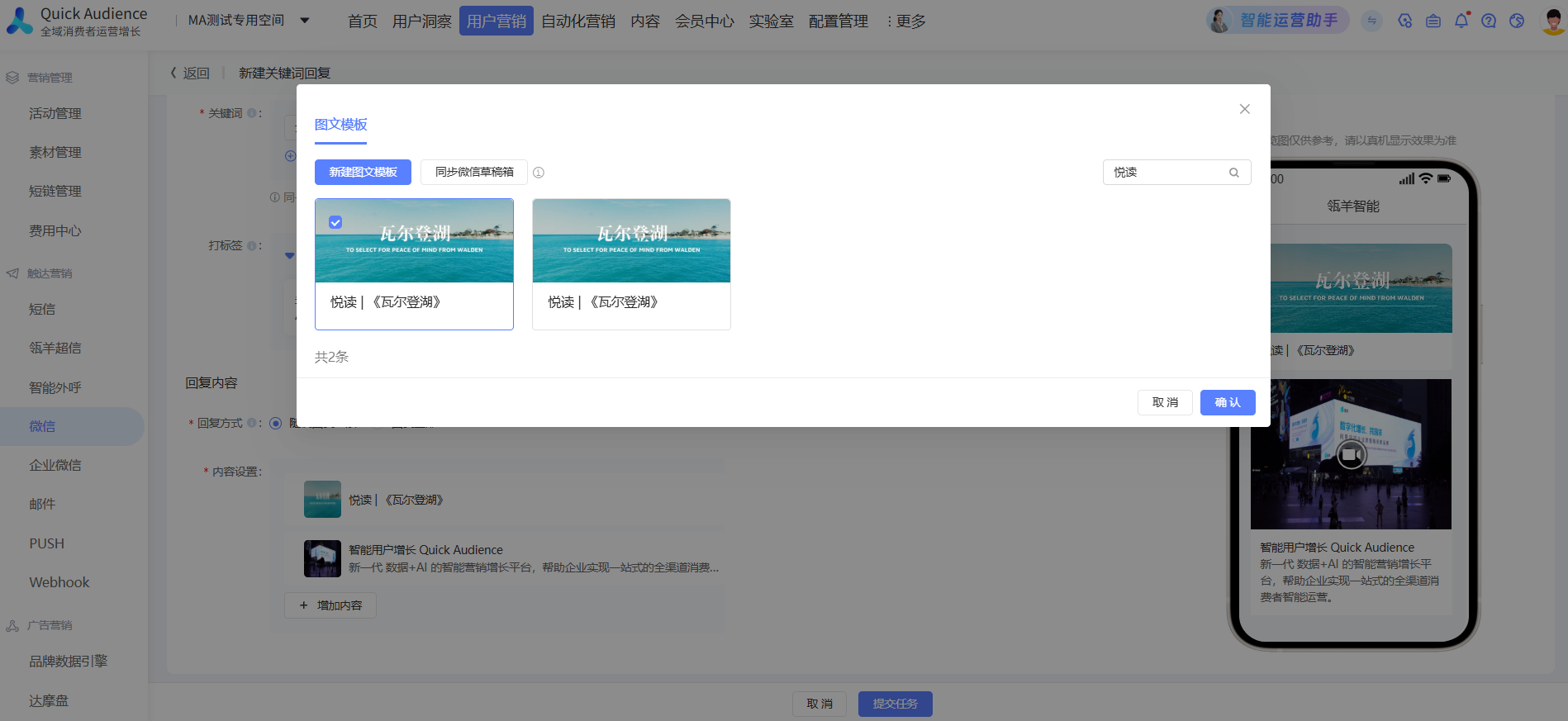The image size is (1568, 721).
Task: Open 短信 in sidebar
Action: (42, 309)
